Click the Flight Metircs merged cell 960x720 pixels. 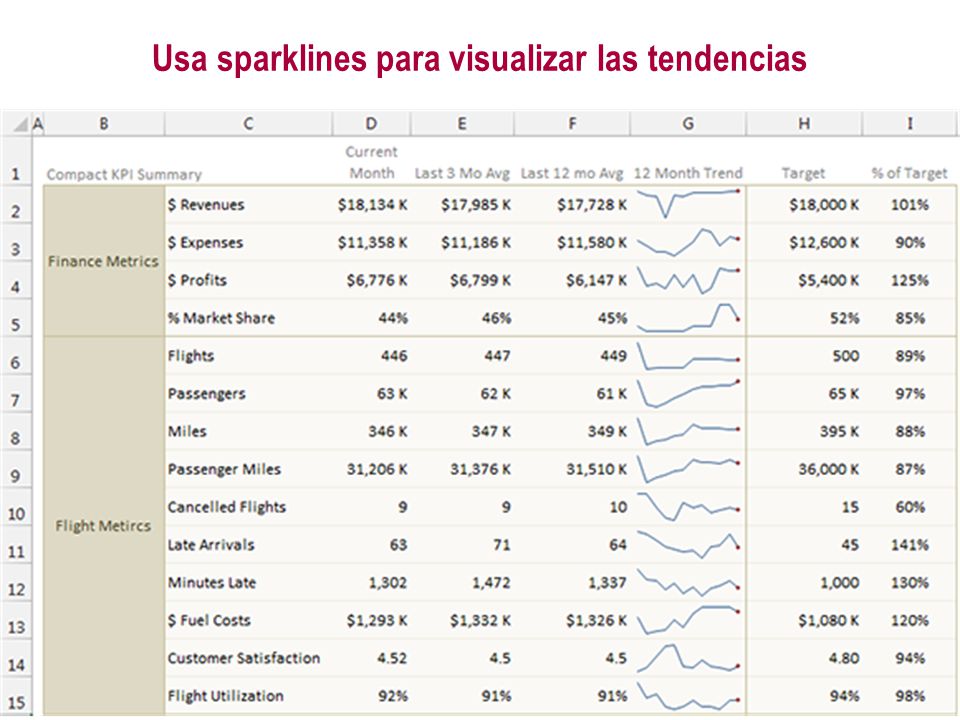[x=104, y=526]
